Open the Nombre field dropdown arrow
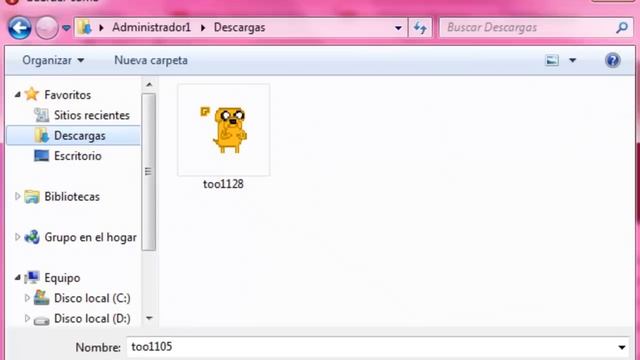This screenshot has height=360, width=640. [x=622, y=347]
